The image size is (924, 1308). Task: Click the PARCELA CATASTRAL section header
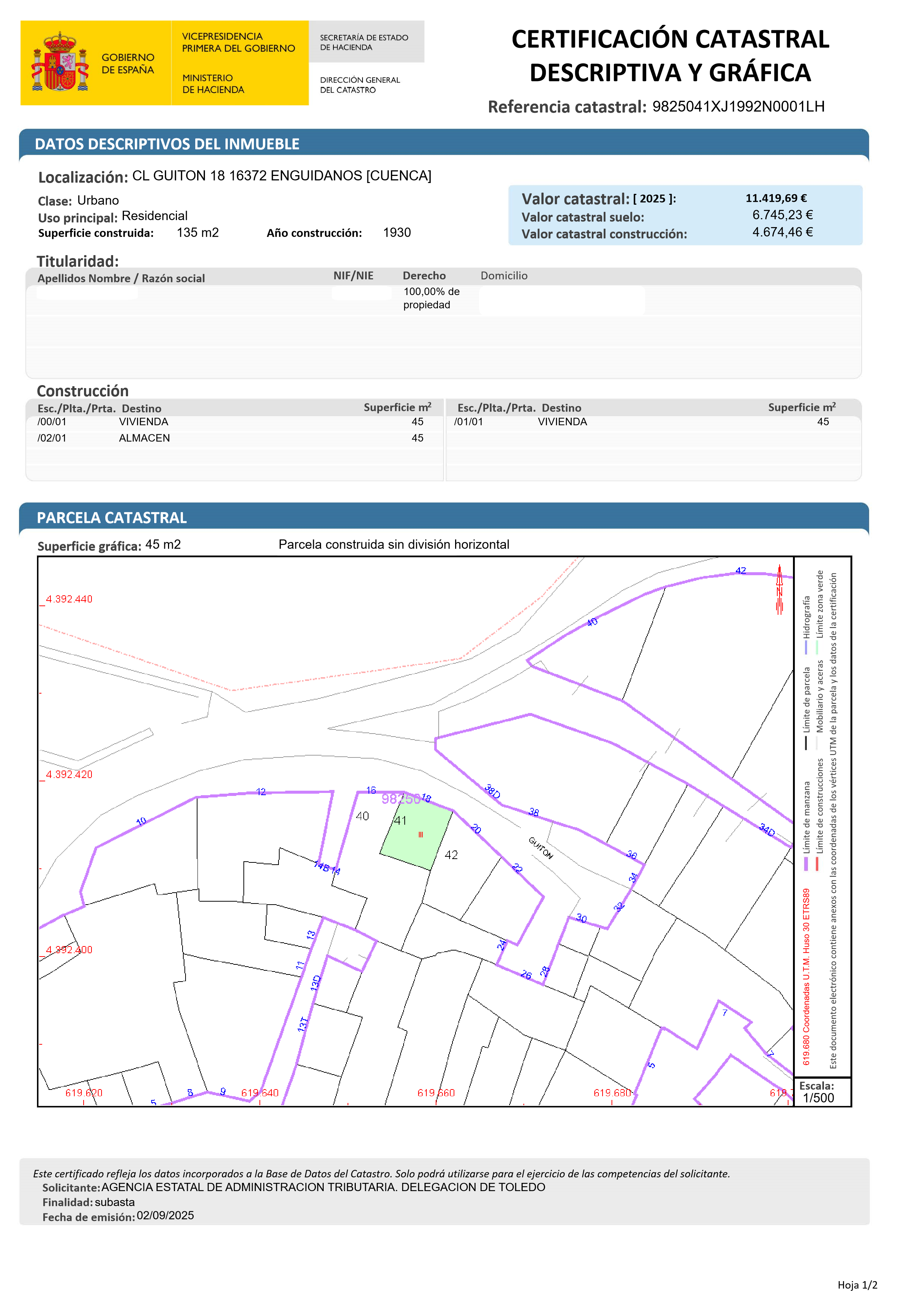pos(112,518)
